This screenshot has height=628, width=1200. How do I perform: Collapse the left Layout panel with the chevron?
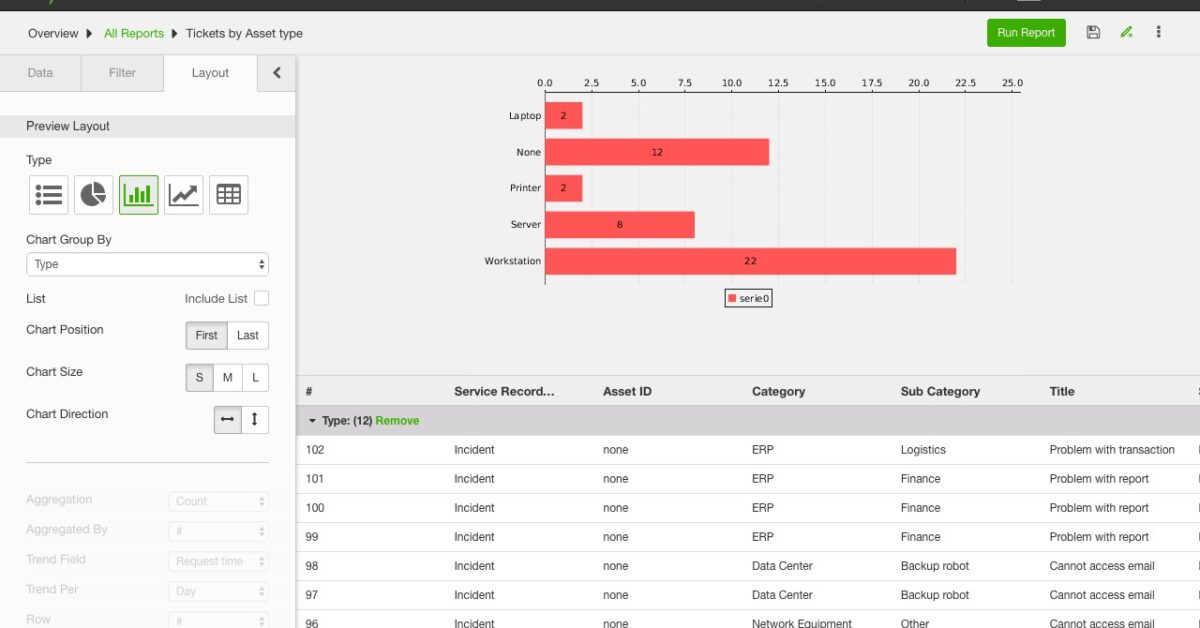[277, 72]
